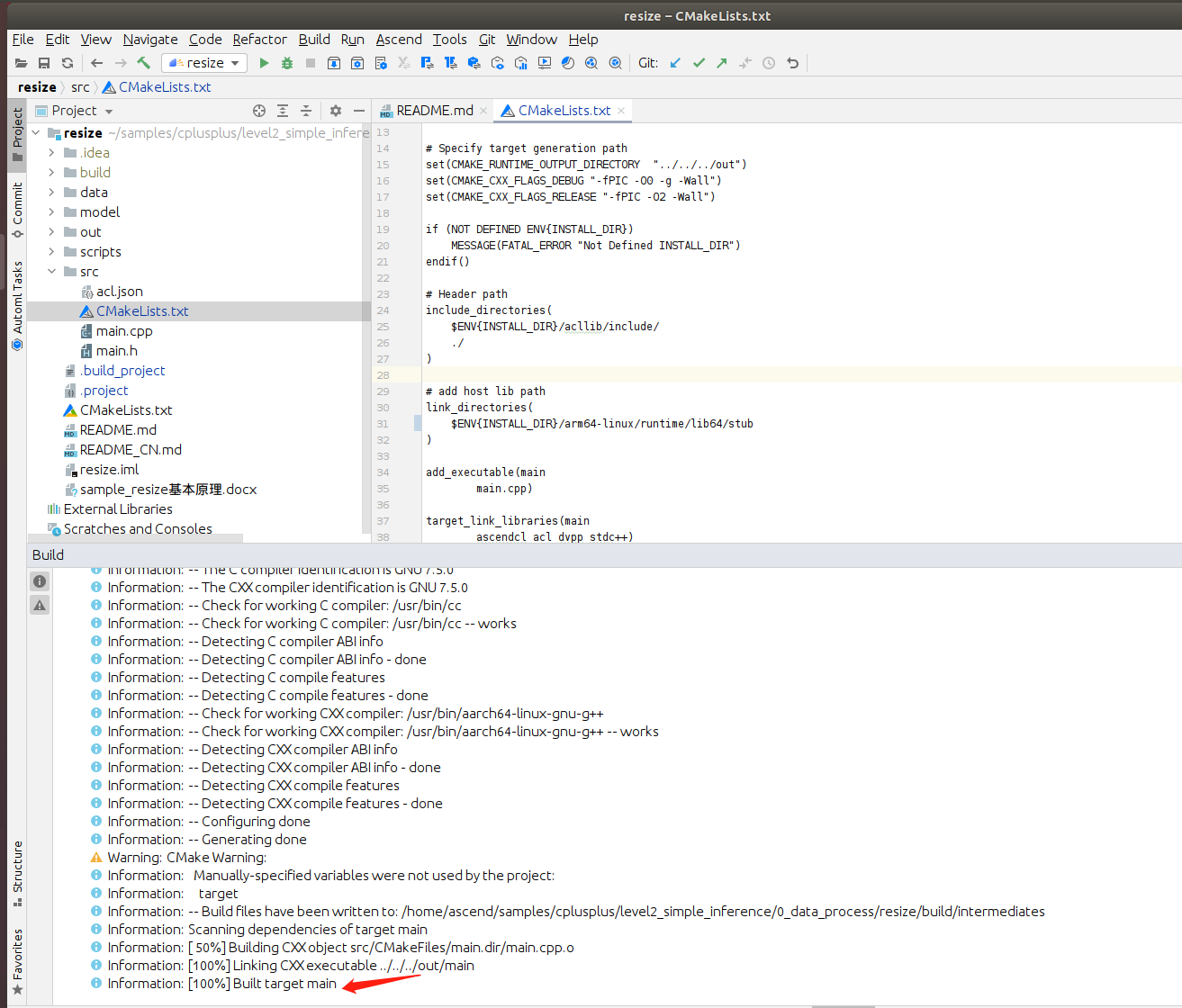Viewport: 1182px width, 1008px height.
Task: Open main.cpp in the project tree
Action: click(124, 331)
